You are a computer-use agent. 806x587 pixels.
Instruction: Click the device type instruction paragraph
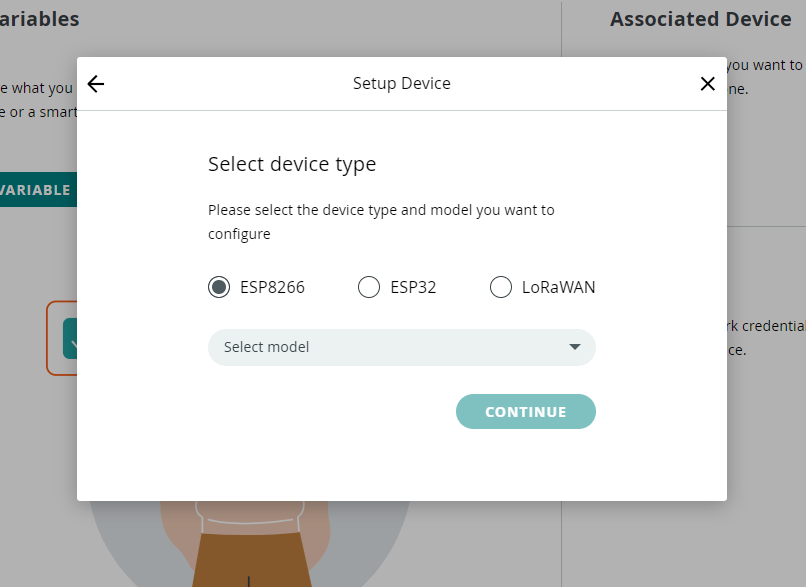381,222
